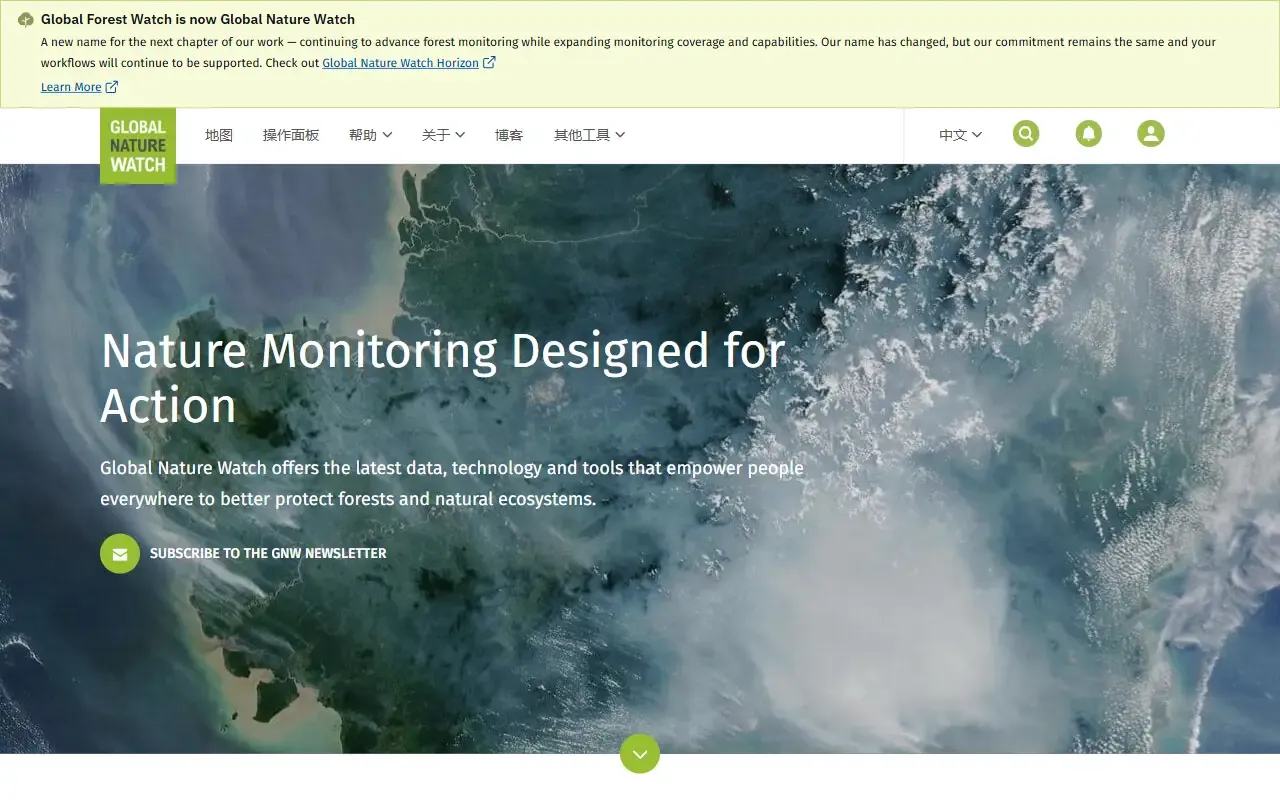Click the banner title about Global Nature Watch rename
This screenshot has height=800, width=1280.
click(198, 19)
